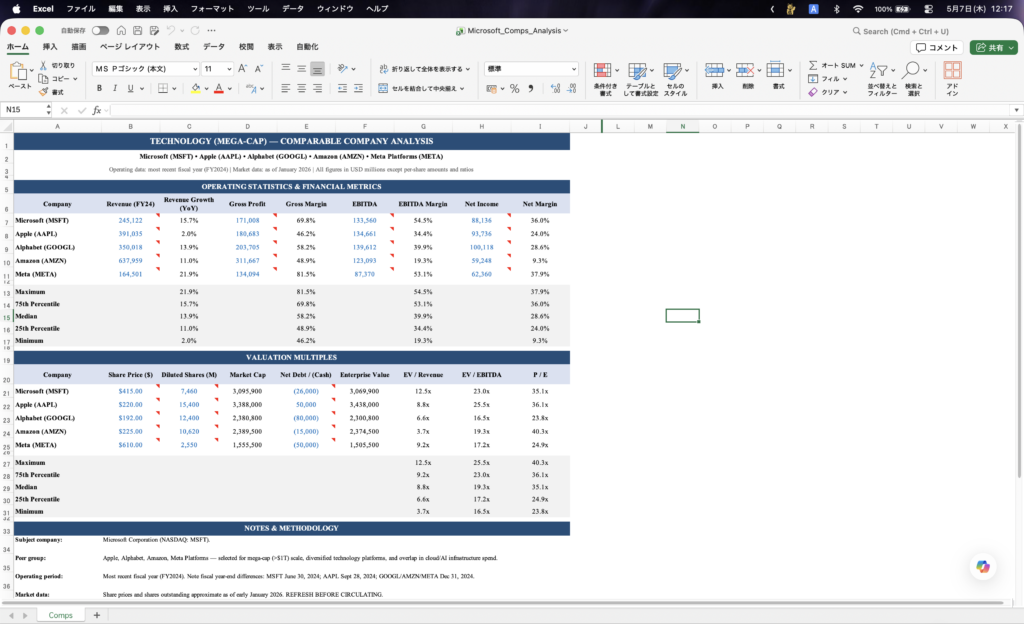The height and width of the screenshot is (624, 1024).
Task: Apply the red font color A
Action: point(219,88)
